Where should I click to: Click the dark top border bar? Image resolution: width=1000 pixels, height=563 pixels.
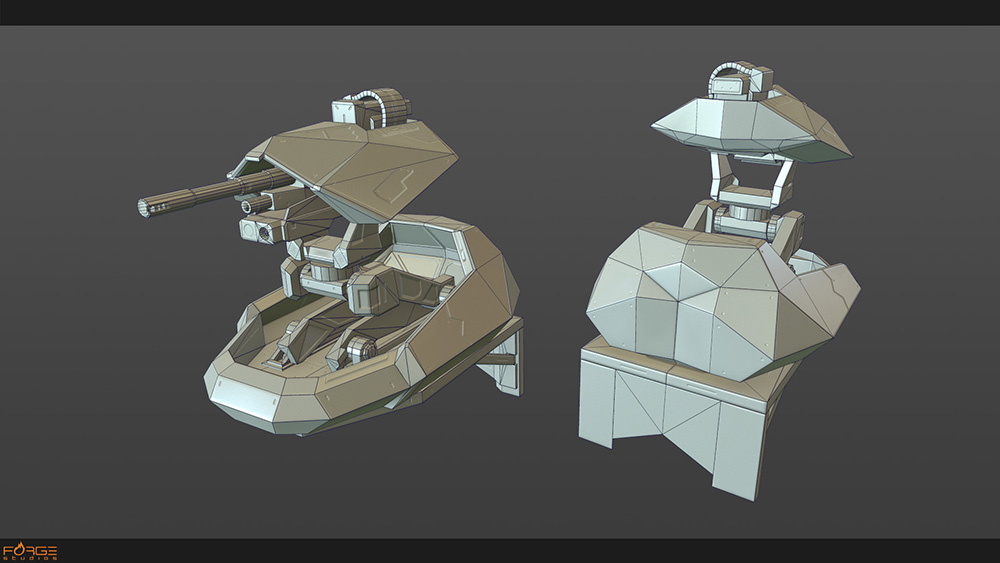pos(500,12)
